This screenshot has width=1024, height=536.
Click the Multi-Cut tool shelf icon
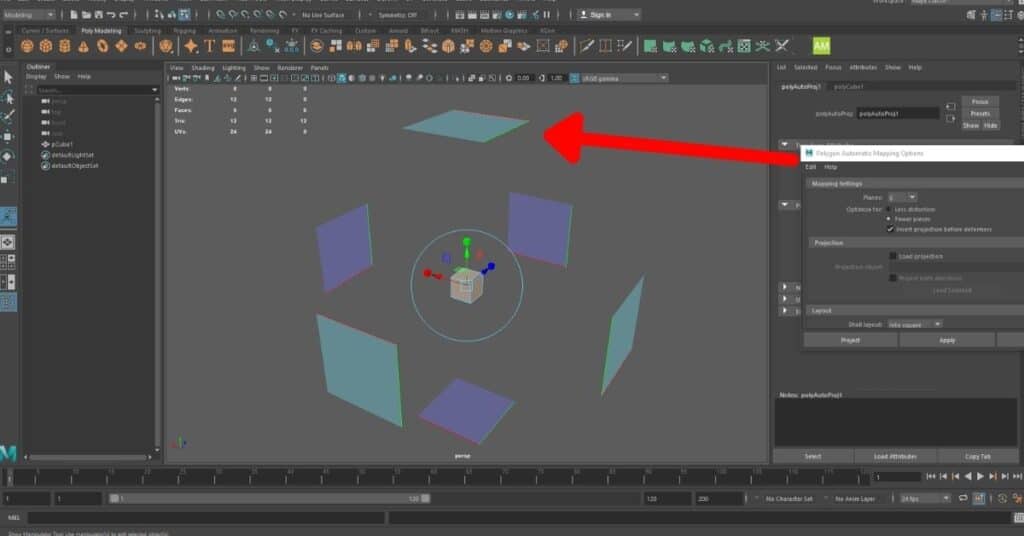pyautogui.click(x=587, y=46)
